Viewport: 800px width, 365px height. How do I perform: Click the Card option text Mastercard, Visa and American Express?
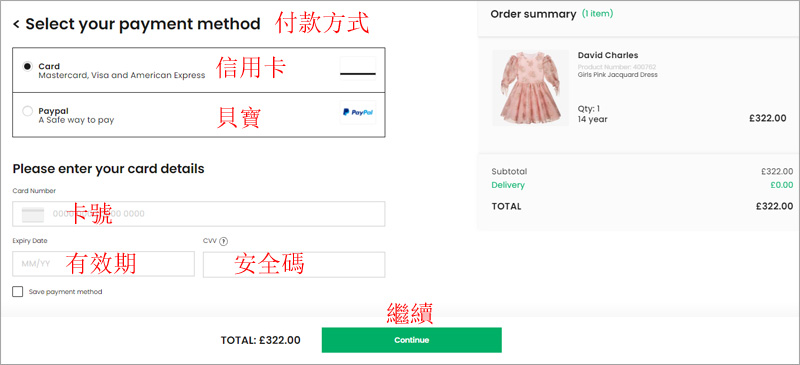[x=122, y=75]
